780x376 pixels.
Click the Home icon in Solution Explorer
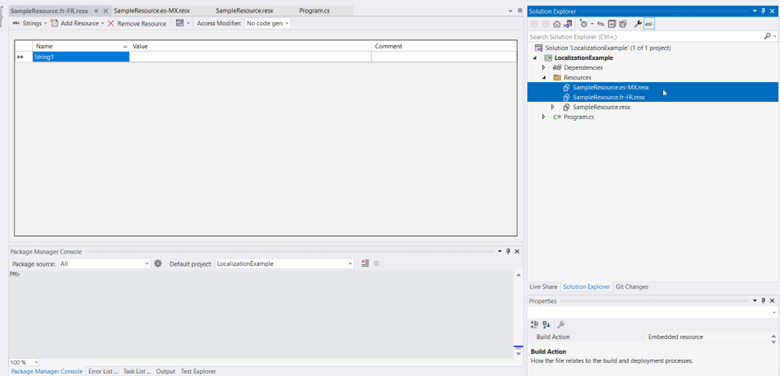(x=557, y=24)
